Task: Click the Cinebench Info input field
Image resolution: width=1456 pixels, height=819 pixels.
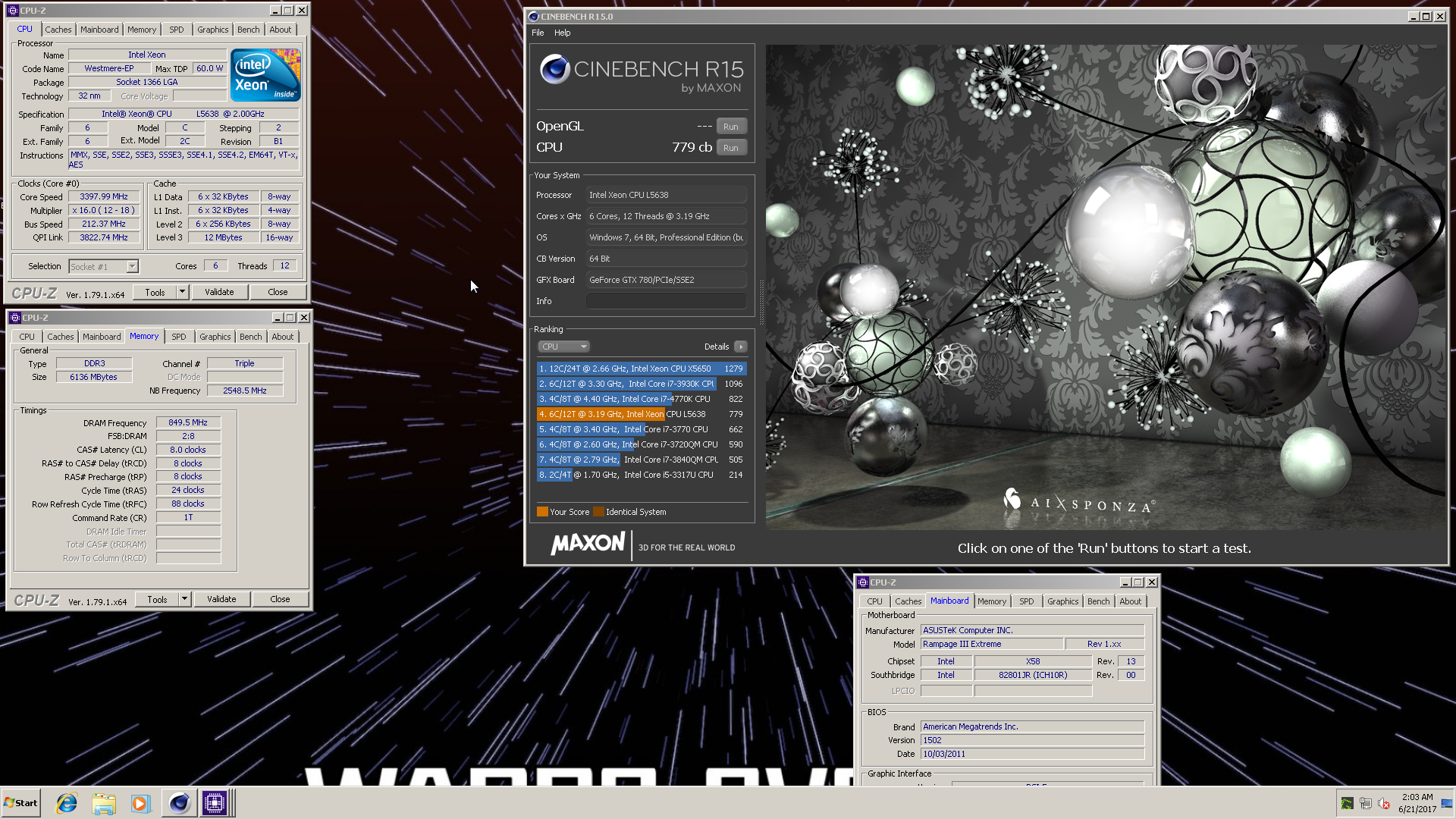Action: coord(667,301)
